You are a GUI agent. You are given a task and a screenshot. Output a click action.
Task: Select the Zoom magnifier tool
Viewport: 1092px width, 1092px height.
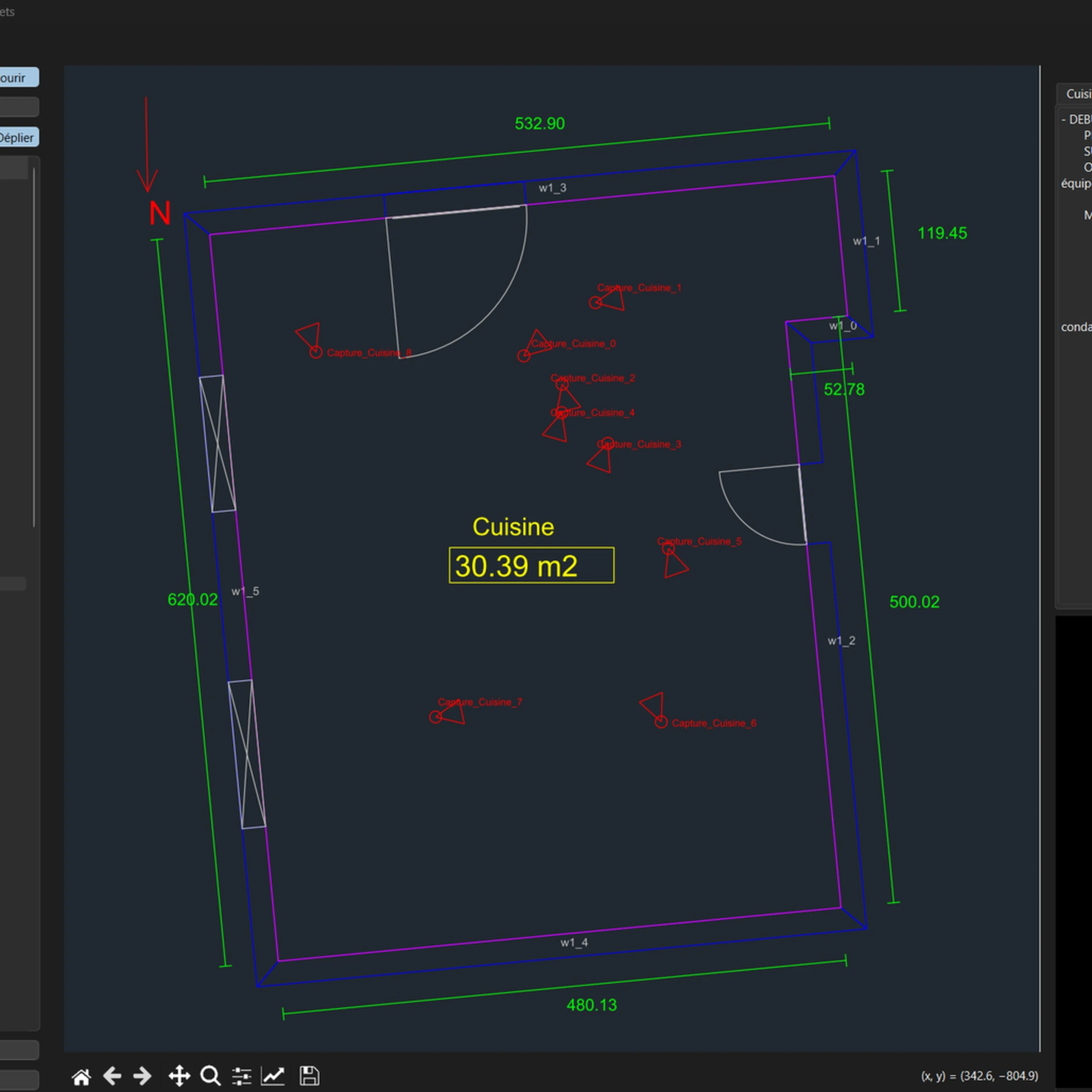[210, 1076]
